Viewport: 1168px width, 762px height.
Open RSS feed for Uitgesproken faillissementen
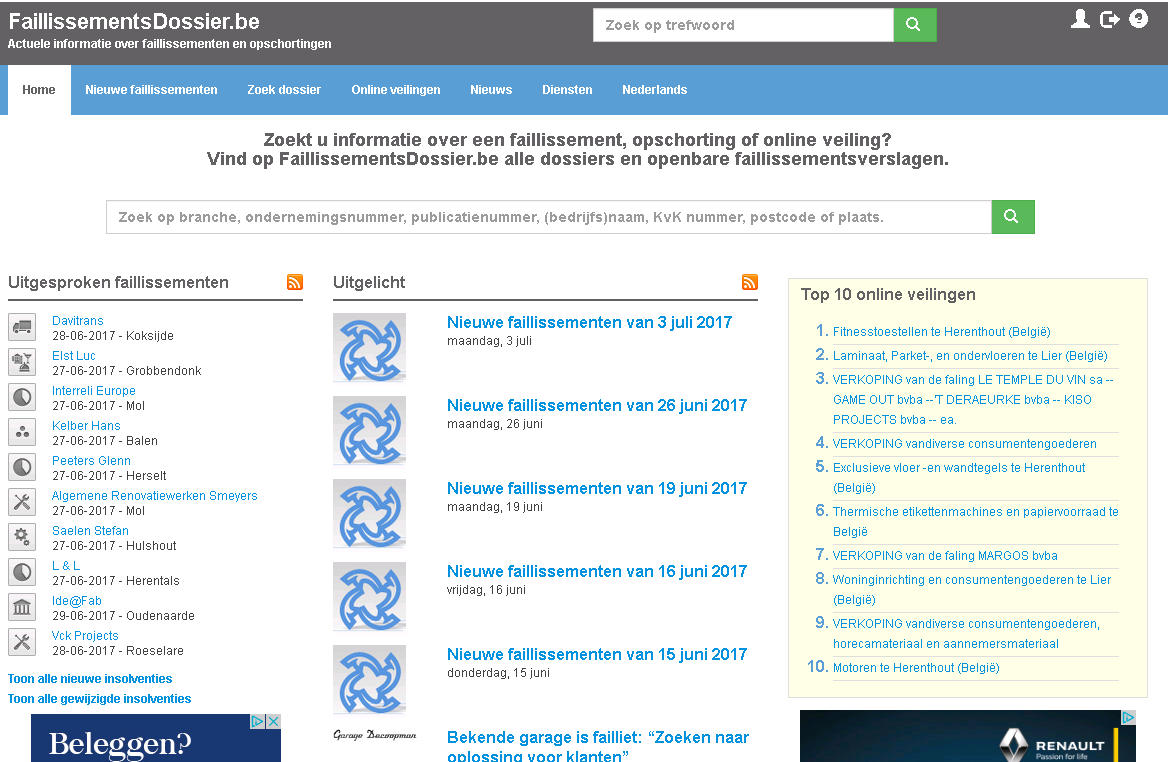tap(295, 282)
